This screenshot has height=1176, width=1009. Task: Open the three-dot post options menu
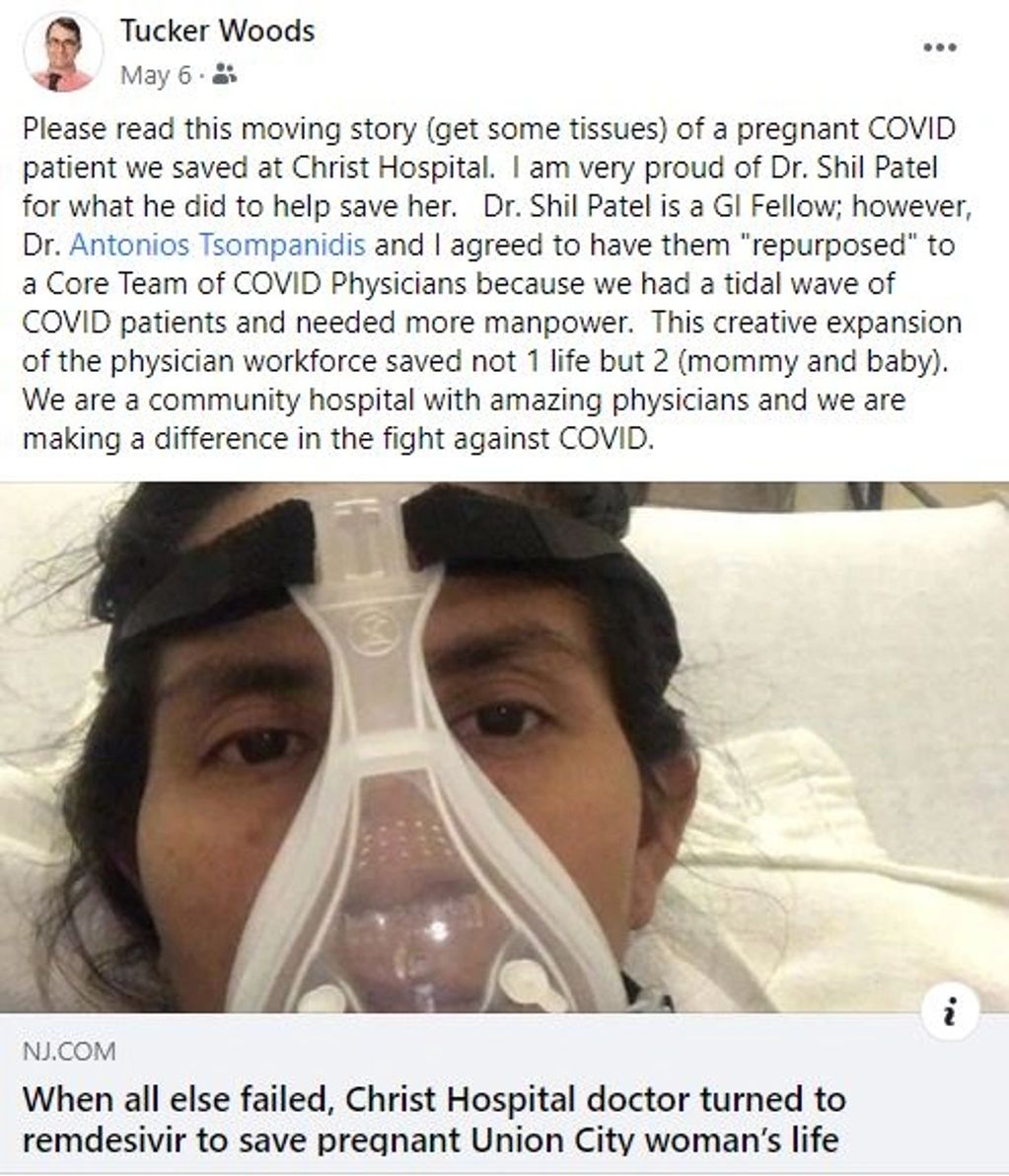pyautogui.click(x=939, y=47)
